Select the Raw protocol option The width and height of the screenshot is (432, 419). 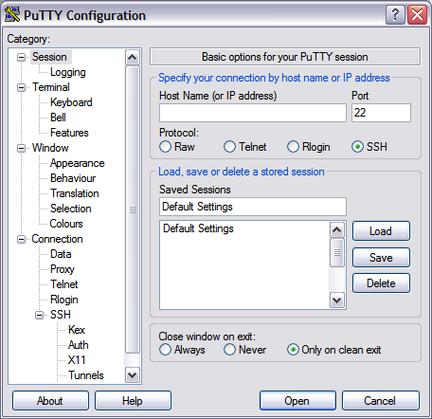[165, 147]
